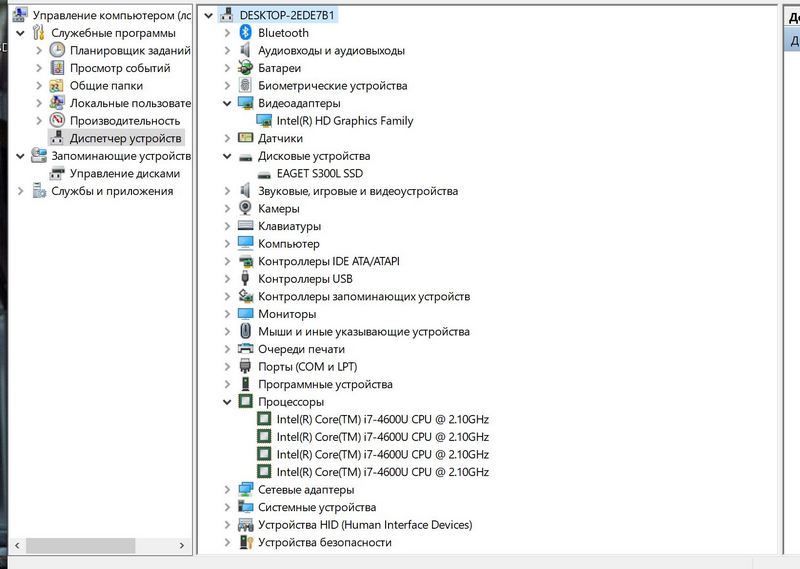
Task: Collapse the Процессоры category
Action: point(228,402)
